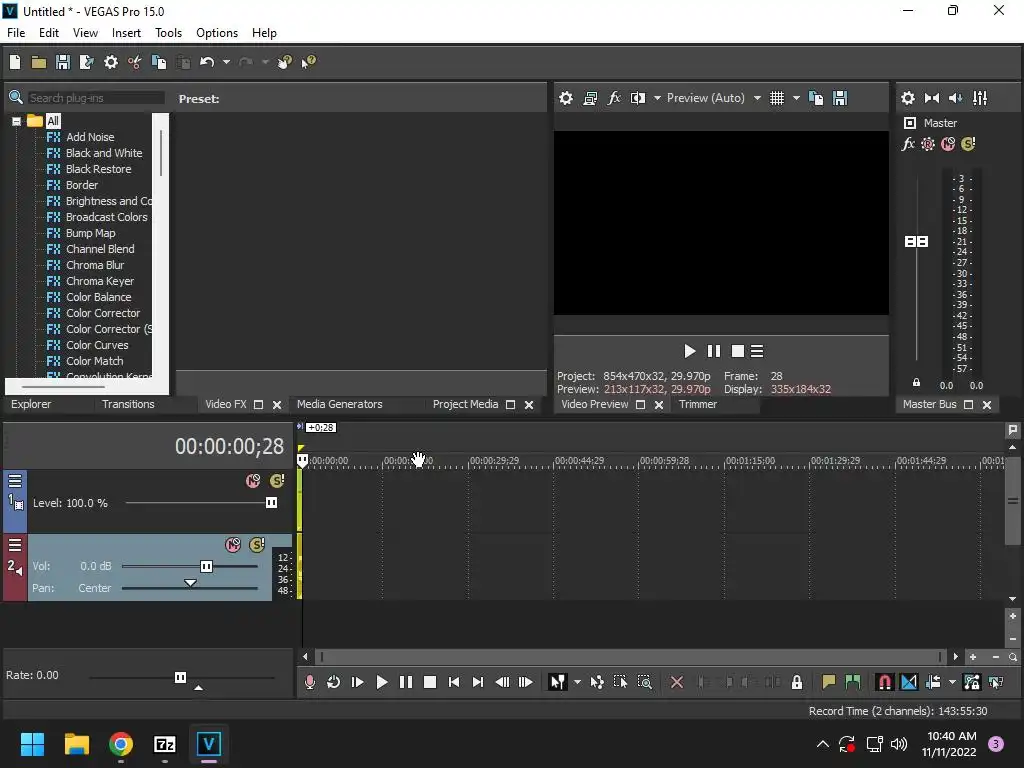Open Normal Edit Tool dropdown arrow

(577, 682)
